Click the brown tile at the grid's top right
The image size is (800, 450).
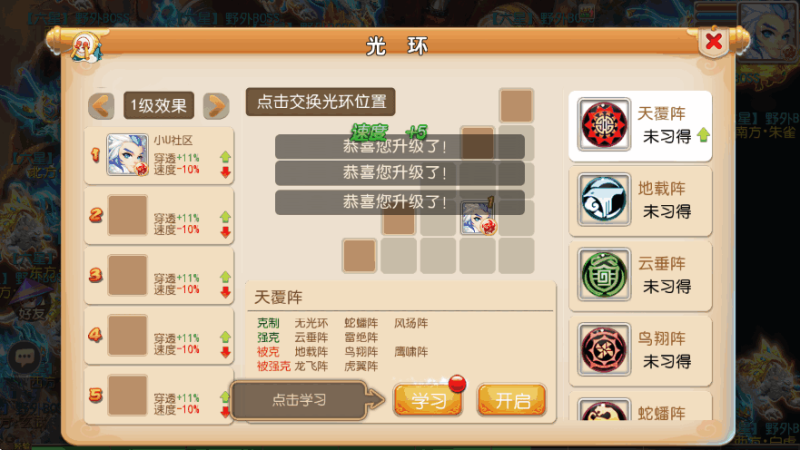tap(516, 106)
